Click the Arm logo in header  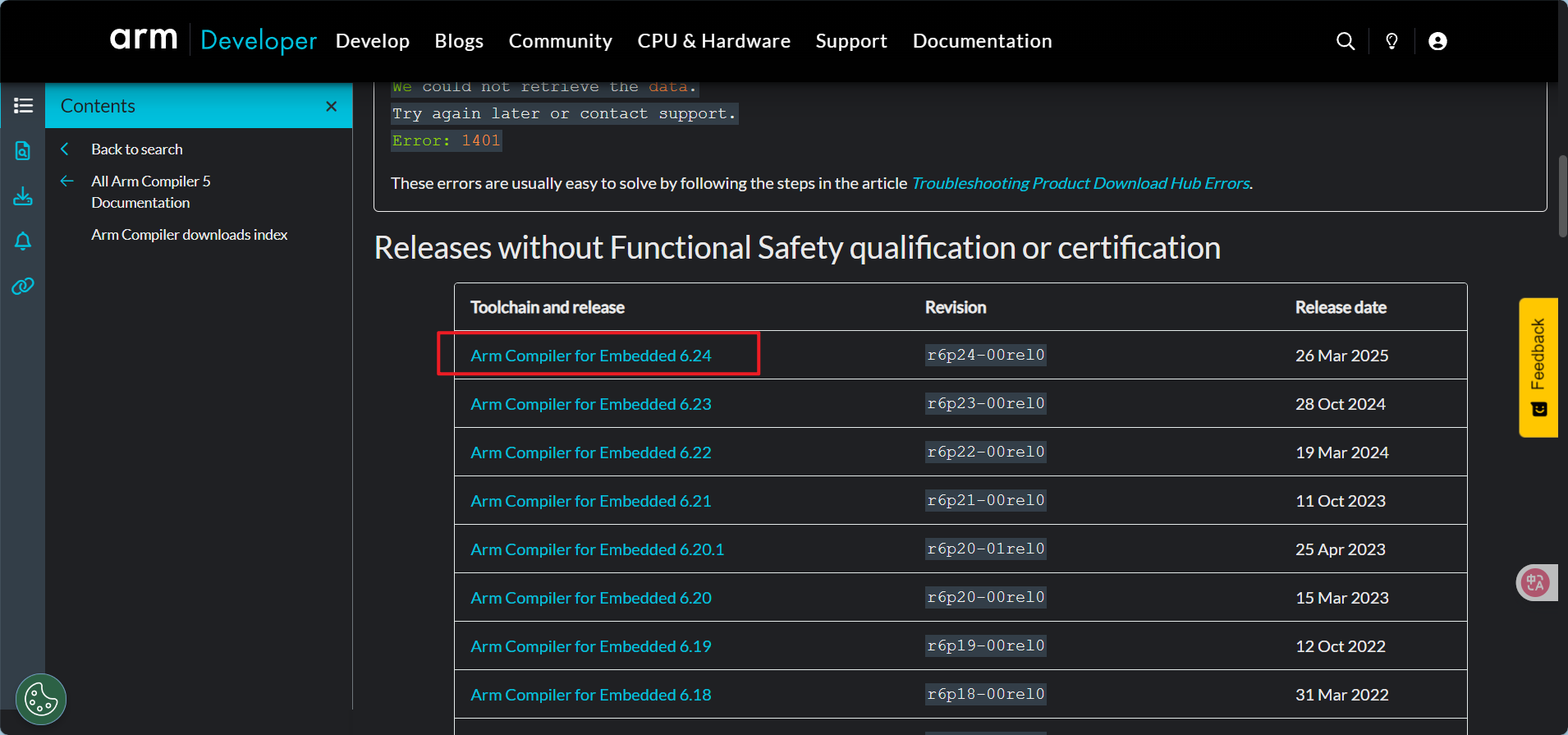[x=144, y=39]
